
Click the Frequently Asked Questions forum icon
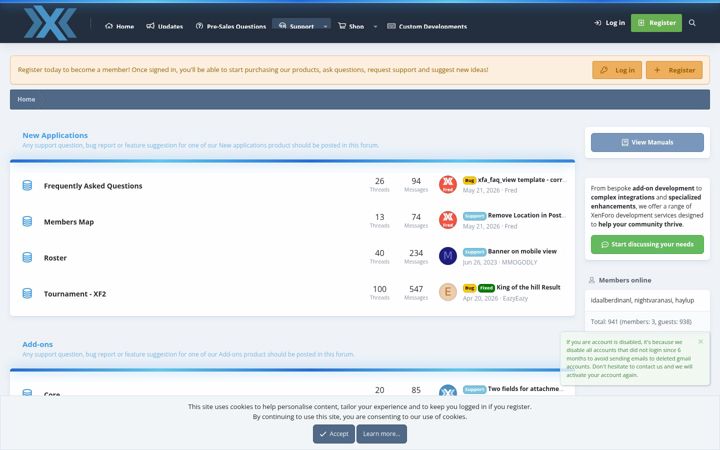point(27,186)
